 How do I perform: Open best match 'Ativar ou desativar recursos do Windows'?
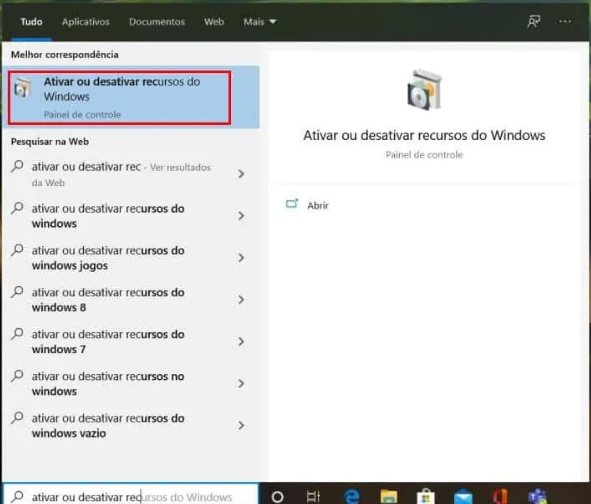119,97
